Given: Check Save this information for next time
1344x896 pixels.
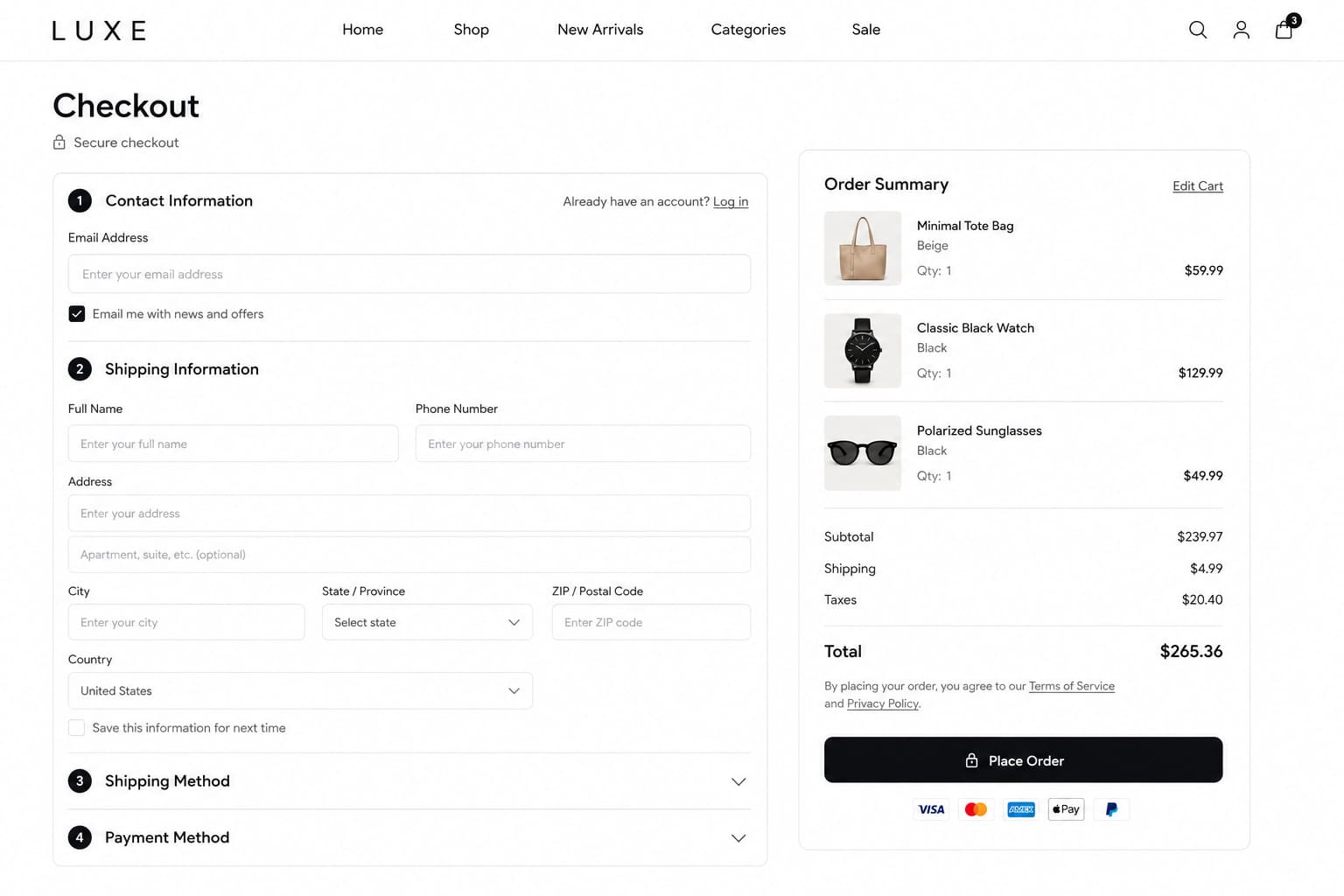Looking at the screenshot, I should [77, 727].
